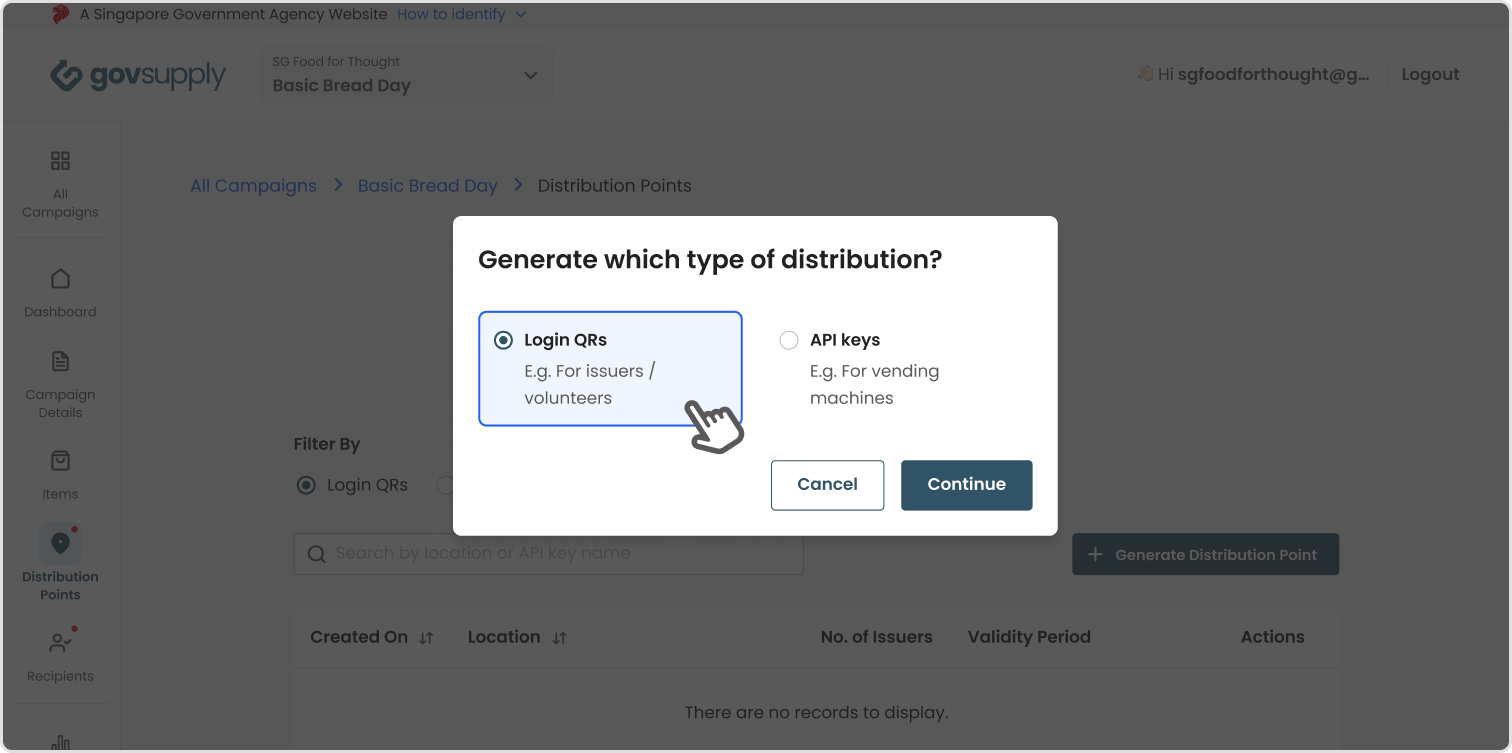This screenshot has height=753, width=1512.
Task: Click the Filter By label
Action: pyautogui.click(x=326, y=444)
